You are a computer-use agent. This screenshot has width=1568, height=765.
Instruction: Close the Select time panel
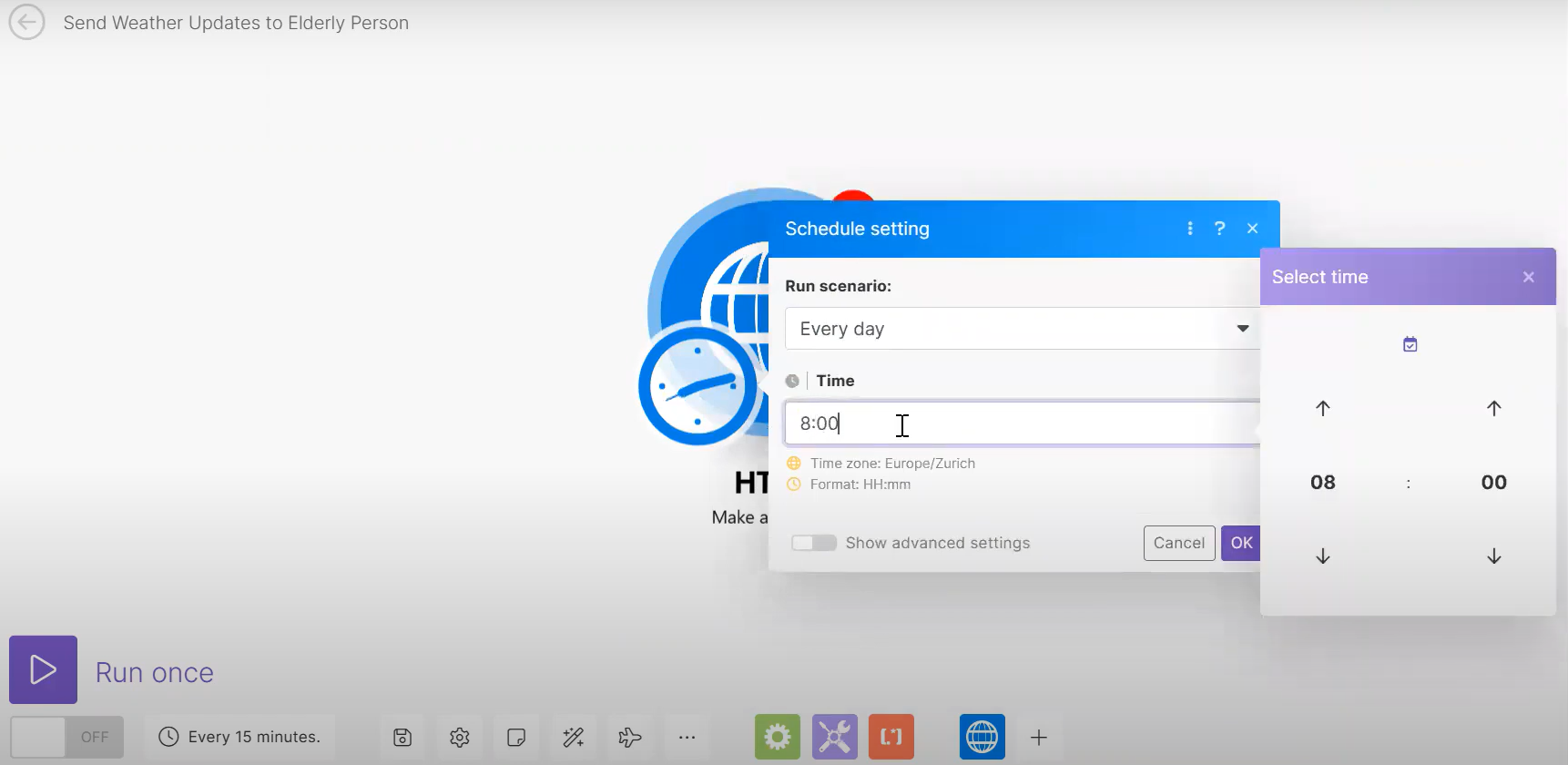pyautogui.click(x=1529, y=277)
